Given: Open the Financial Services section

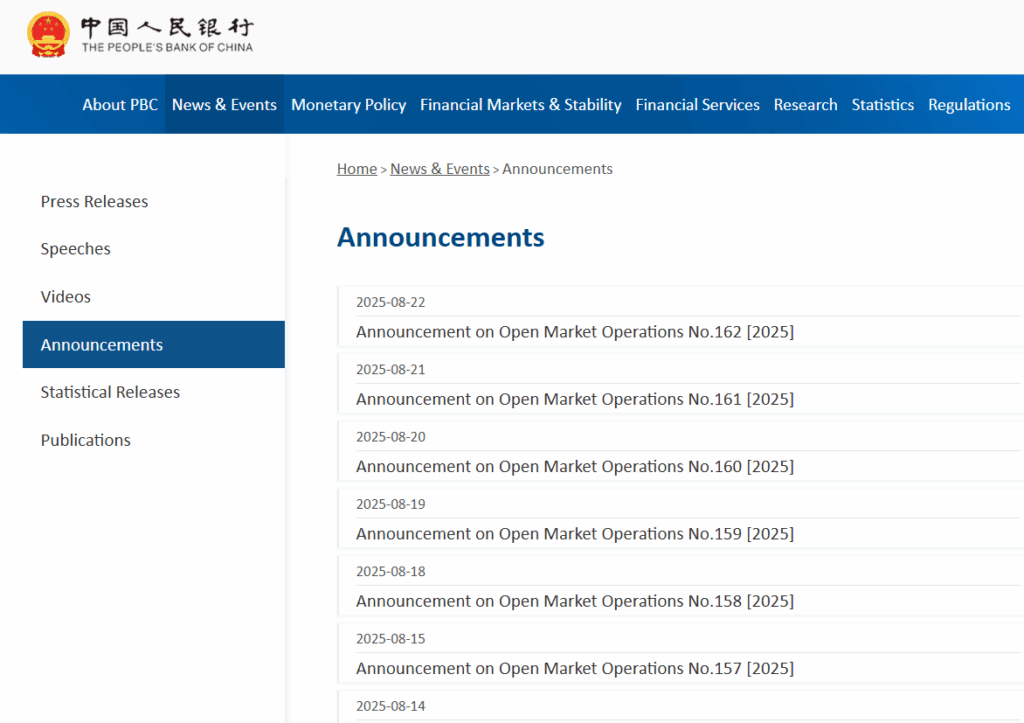Looking at the screenshot, I should (697, 104).
